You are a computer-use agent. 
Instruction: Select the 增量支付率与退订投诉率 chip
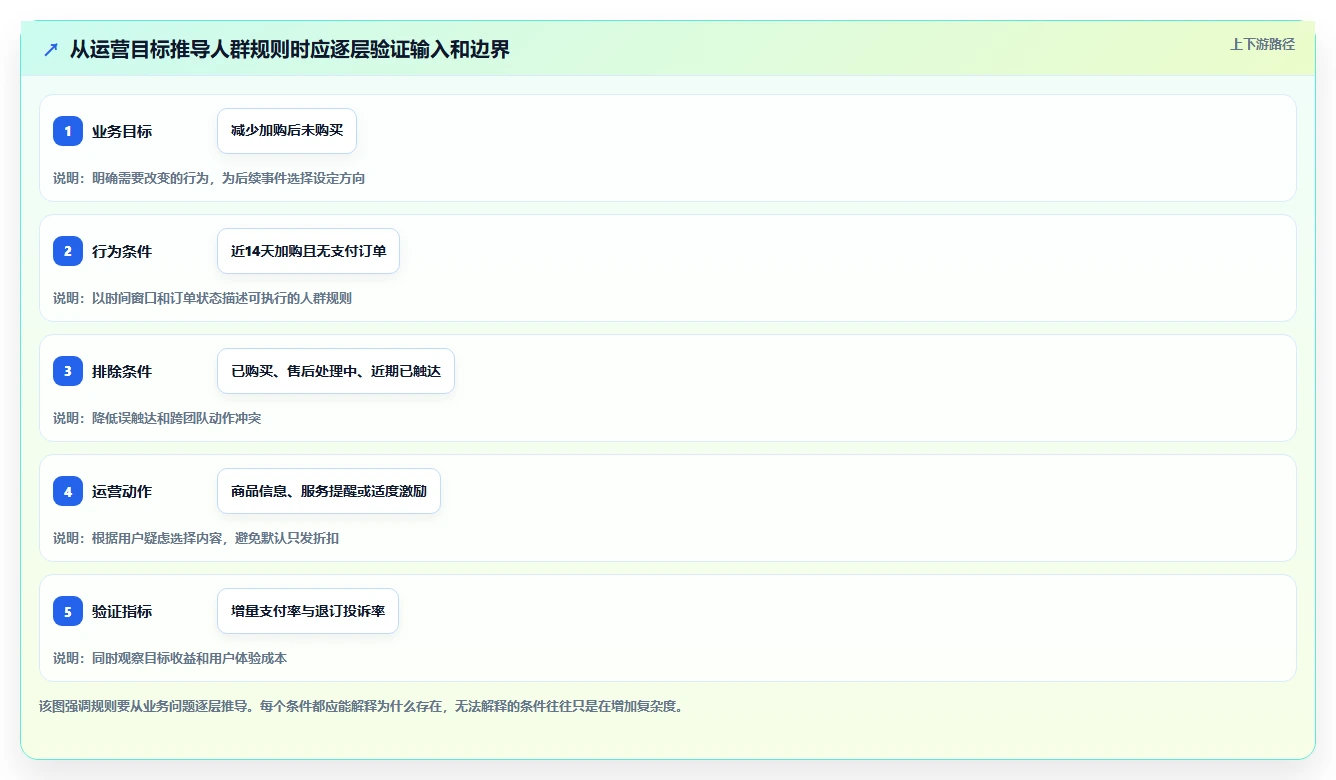[308, 611]
